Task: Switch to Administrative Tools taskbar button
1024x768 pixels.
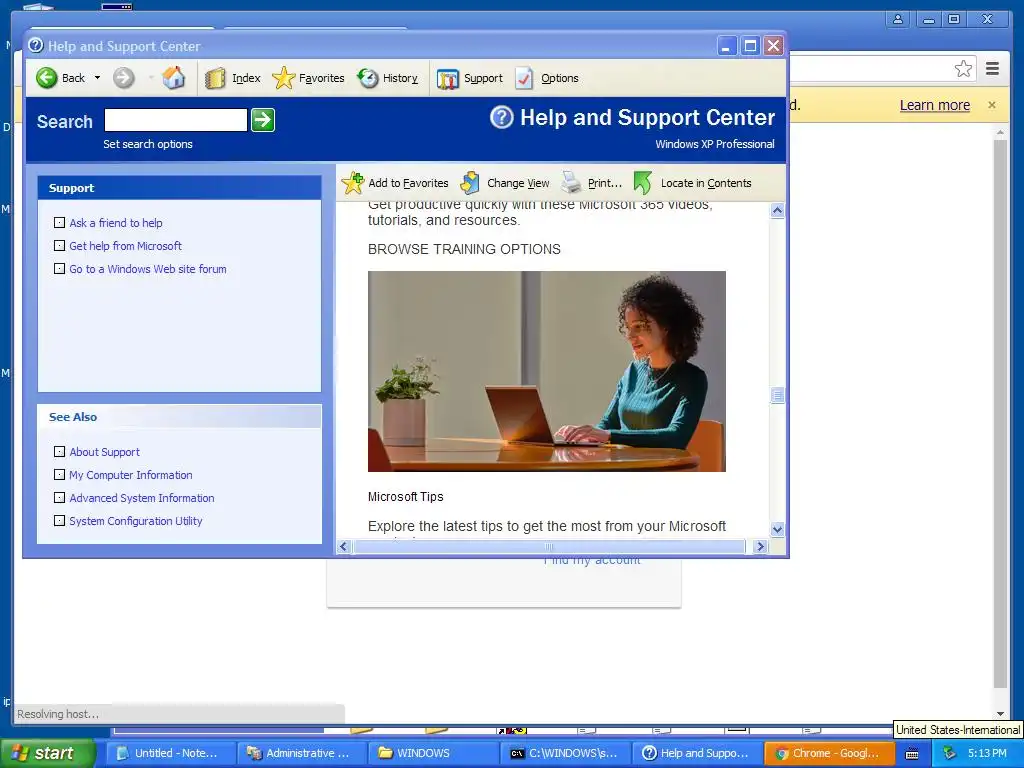Action: point(300,753)
